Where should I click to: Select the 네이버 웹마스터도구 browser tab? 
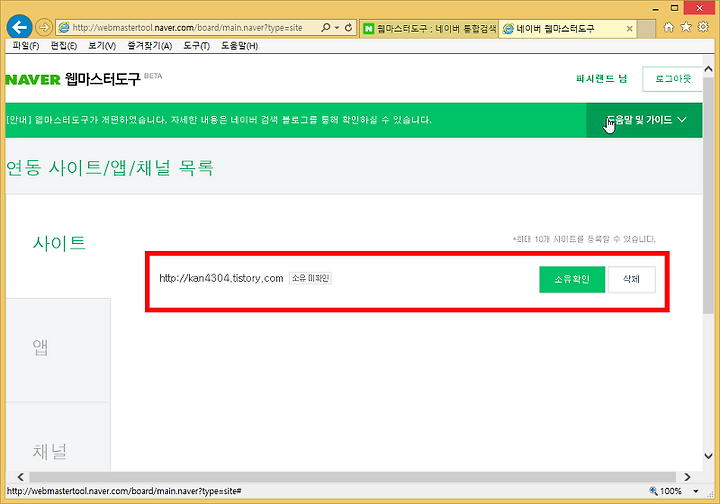(x=568, y=28)
